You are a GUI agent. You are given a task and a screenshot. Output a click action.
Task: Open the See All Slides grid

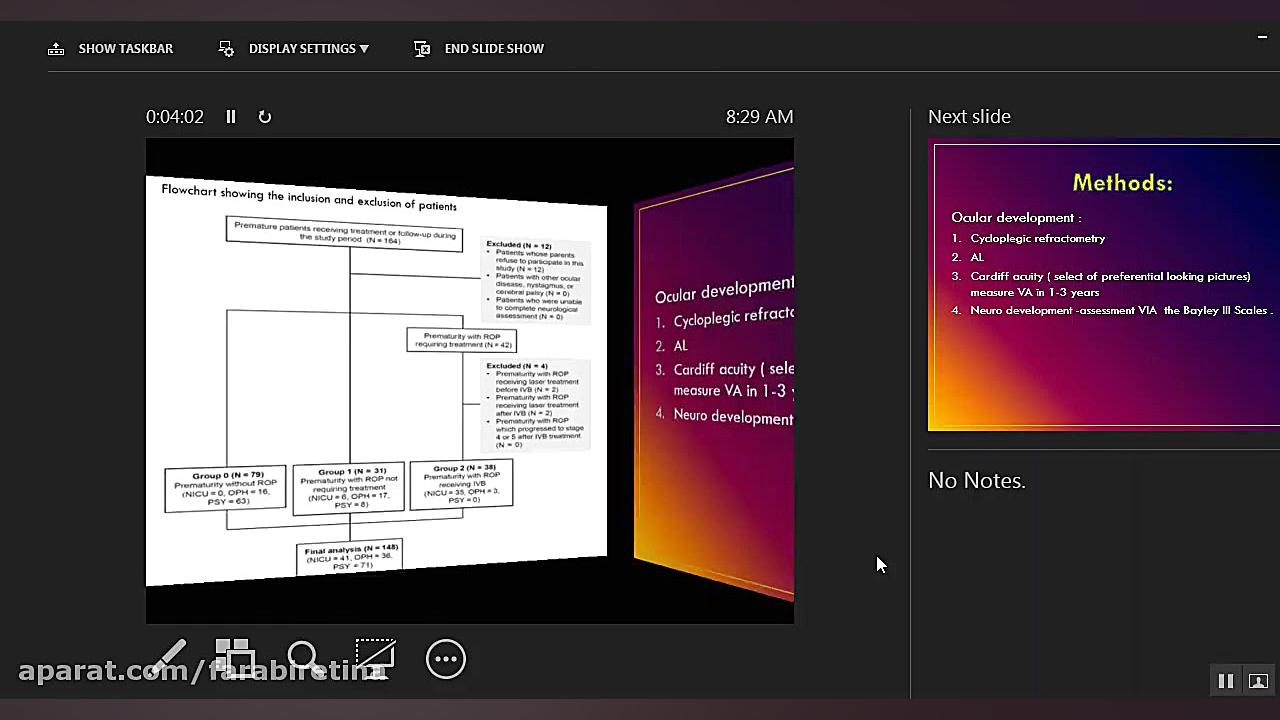(x=235, y=659)
